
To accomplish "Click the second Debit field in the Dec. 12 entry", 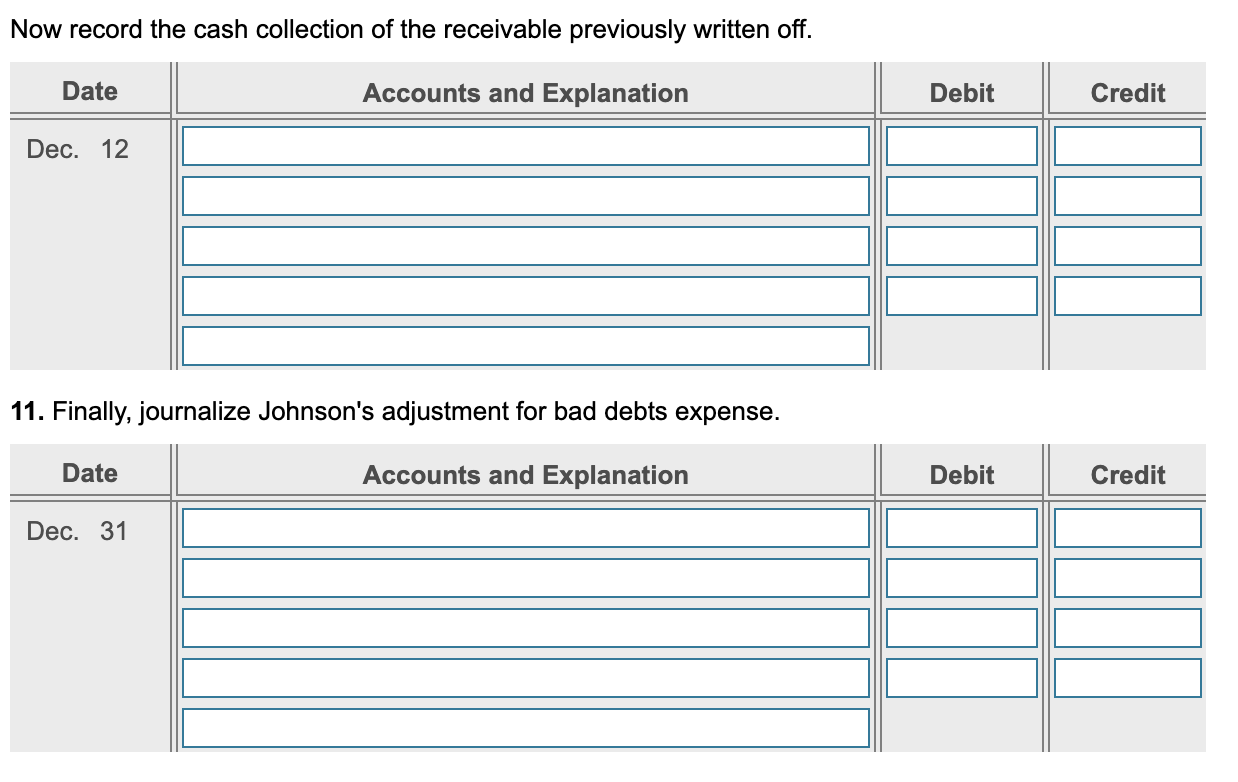I will pyautogui.click(x=960, y=196).
